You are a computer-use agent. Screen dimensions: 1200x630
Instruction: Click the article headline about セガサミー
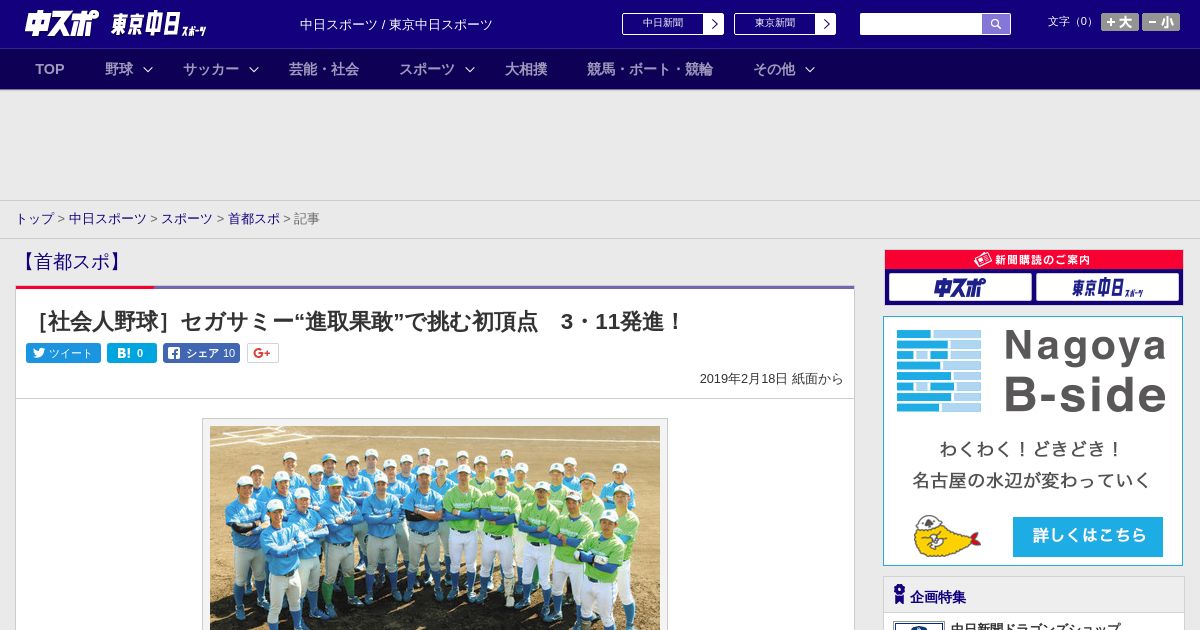[356, 322]
